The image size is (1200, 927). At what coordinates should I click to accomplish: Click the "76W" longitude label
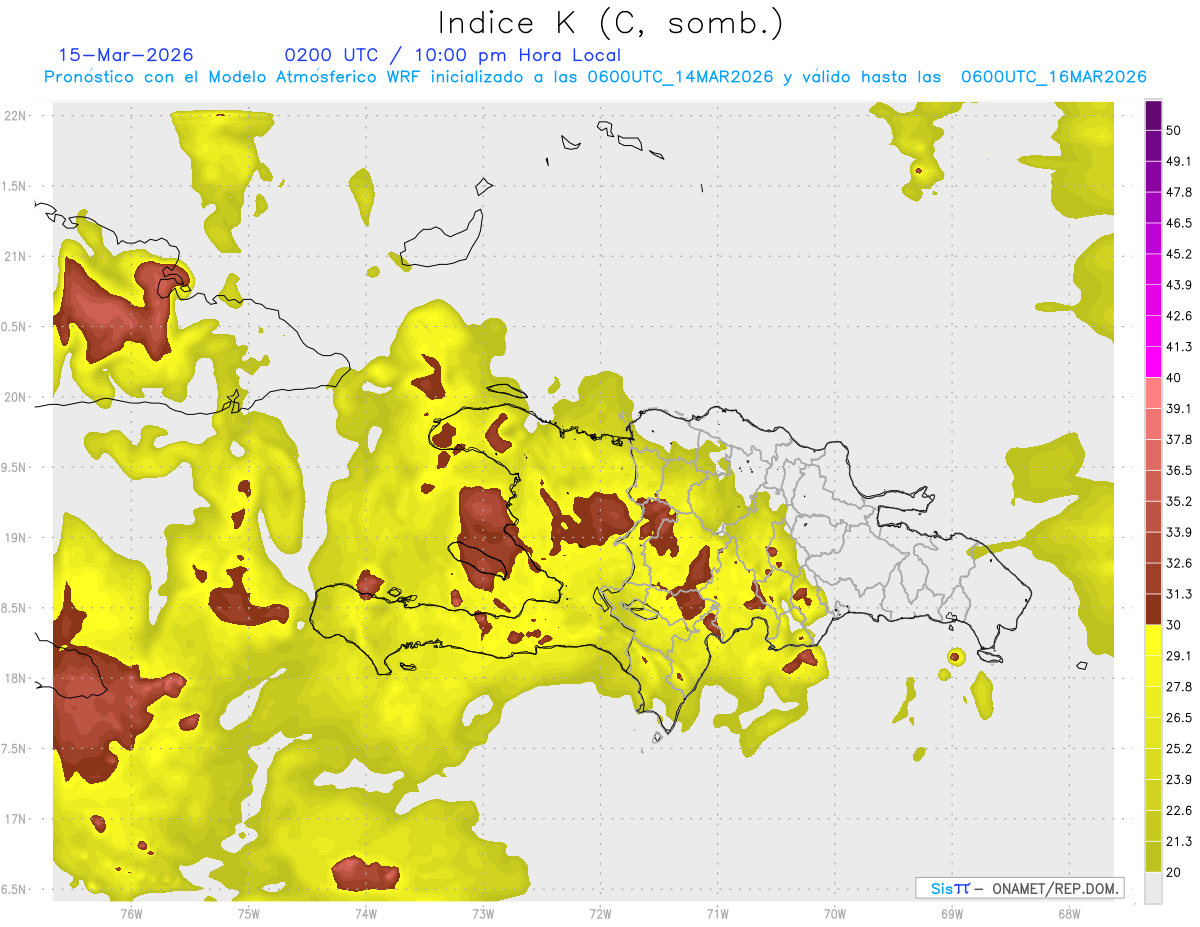click(x=131, y=914)
